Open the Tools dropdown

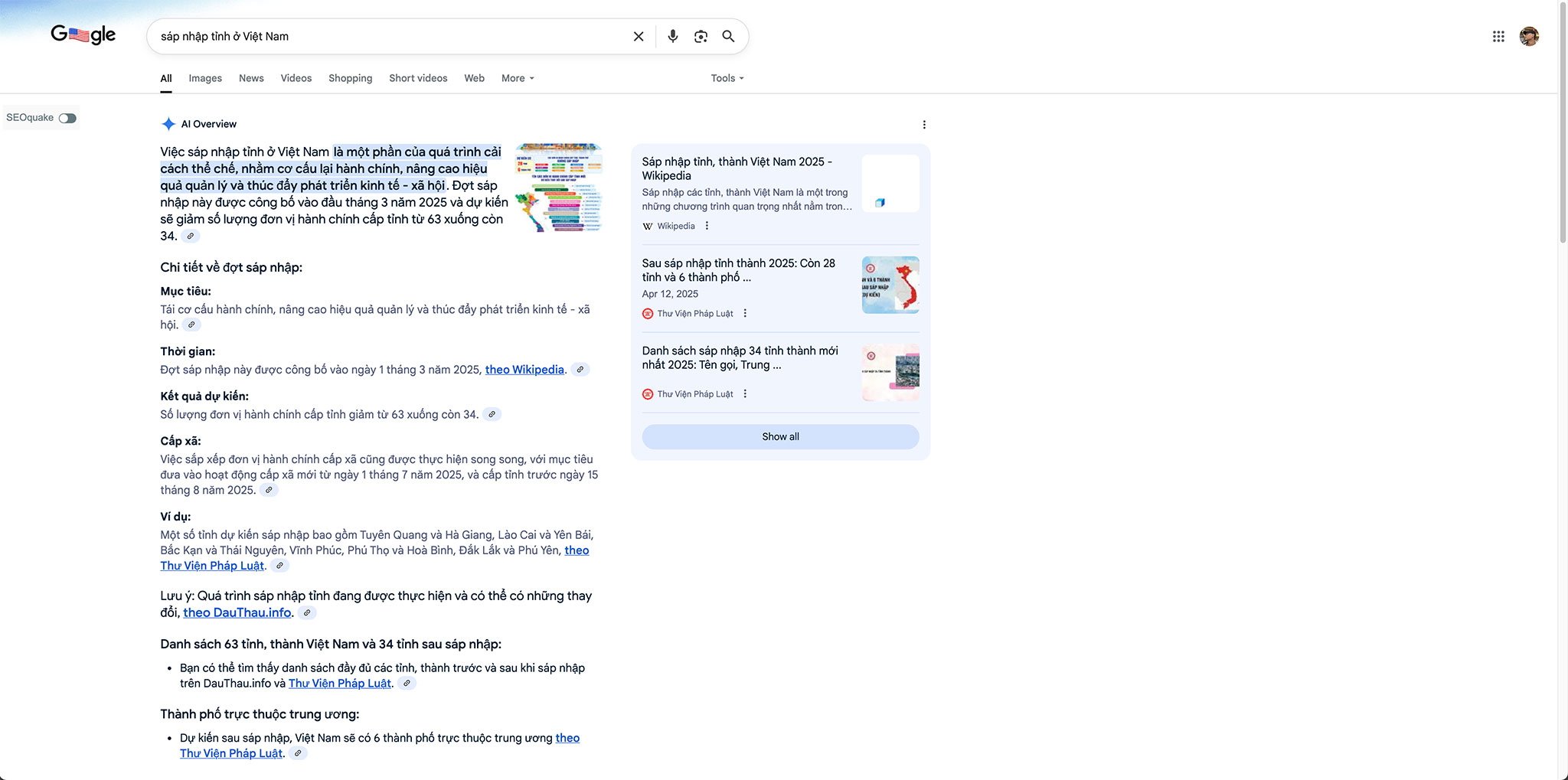point(727,78)
